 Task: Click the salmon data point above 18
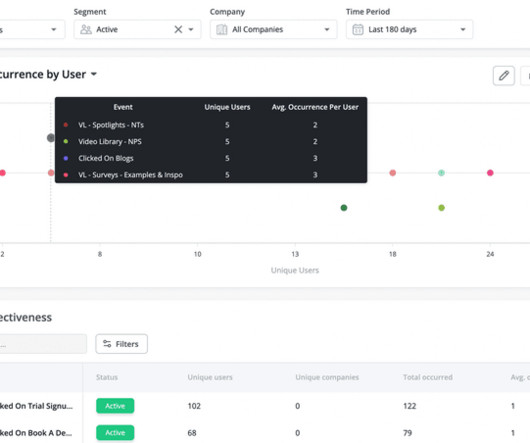click(x=392, y=173)
